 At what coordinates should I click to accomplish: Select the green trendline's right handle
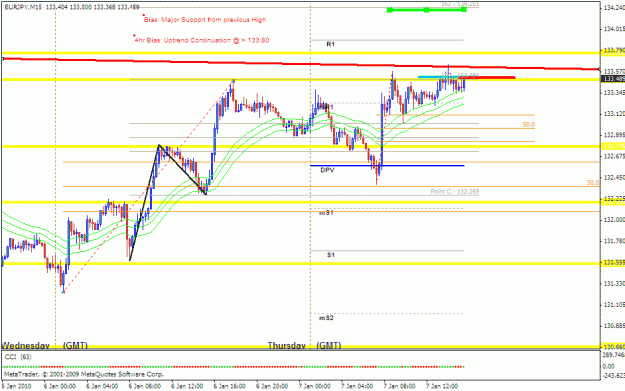[x=464, y=10]
